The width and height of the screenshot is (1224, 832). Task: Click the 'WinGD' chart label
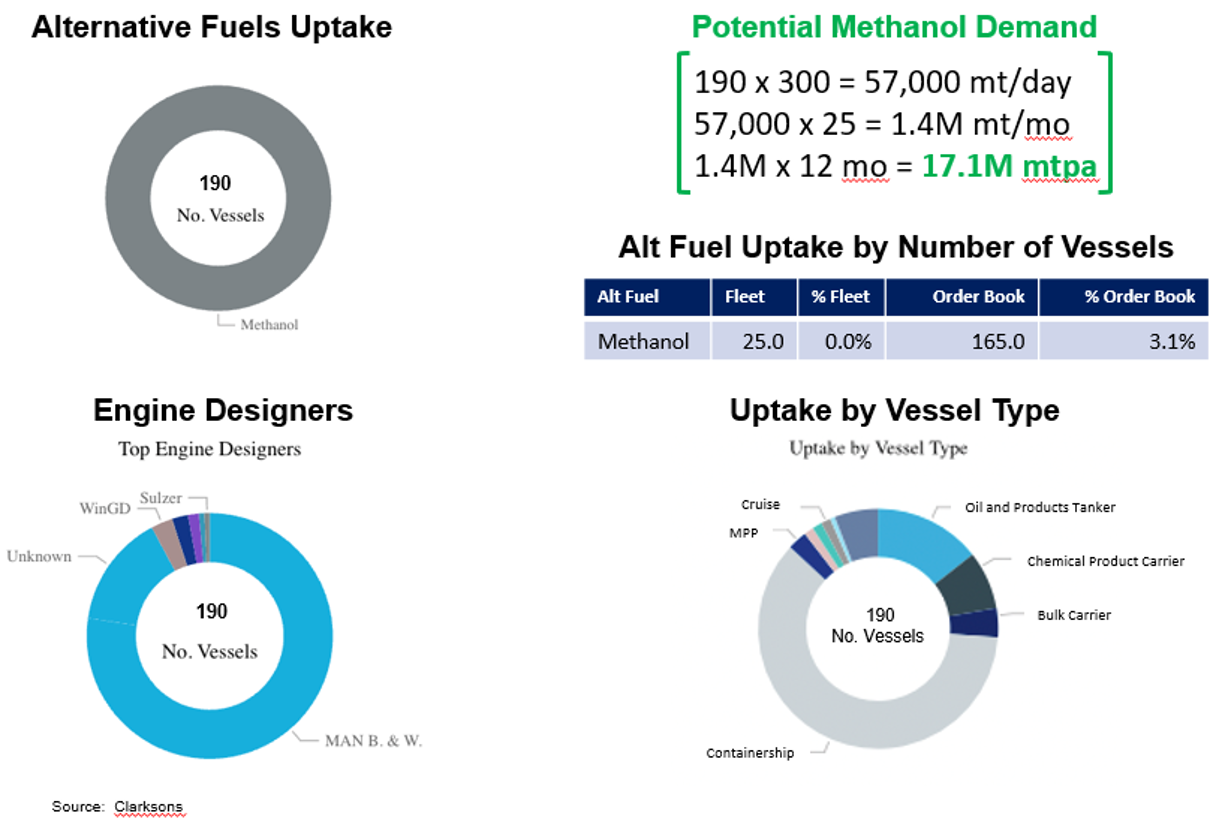(103, 509)
